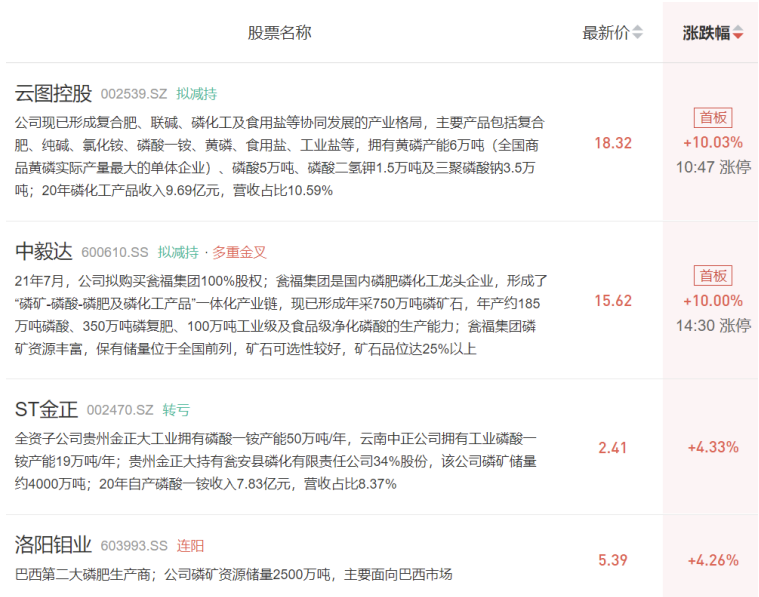Click 拟减持 tag next to 中毅达
Screen dimensions: 759x597
click(178, 252)
